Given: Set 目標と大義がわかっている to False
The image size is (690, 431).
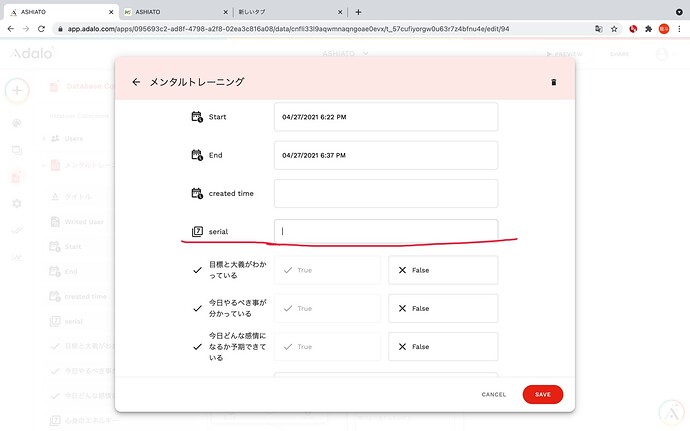Looking at the screenshot, I should pyautogui.click(x=443, y=270).
